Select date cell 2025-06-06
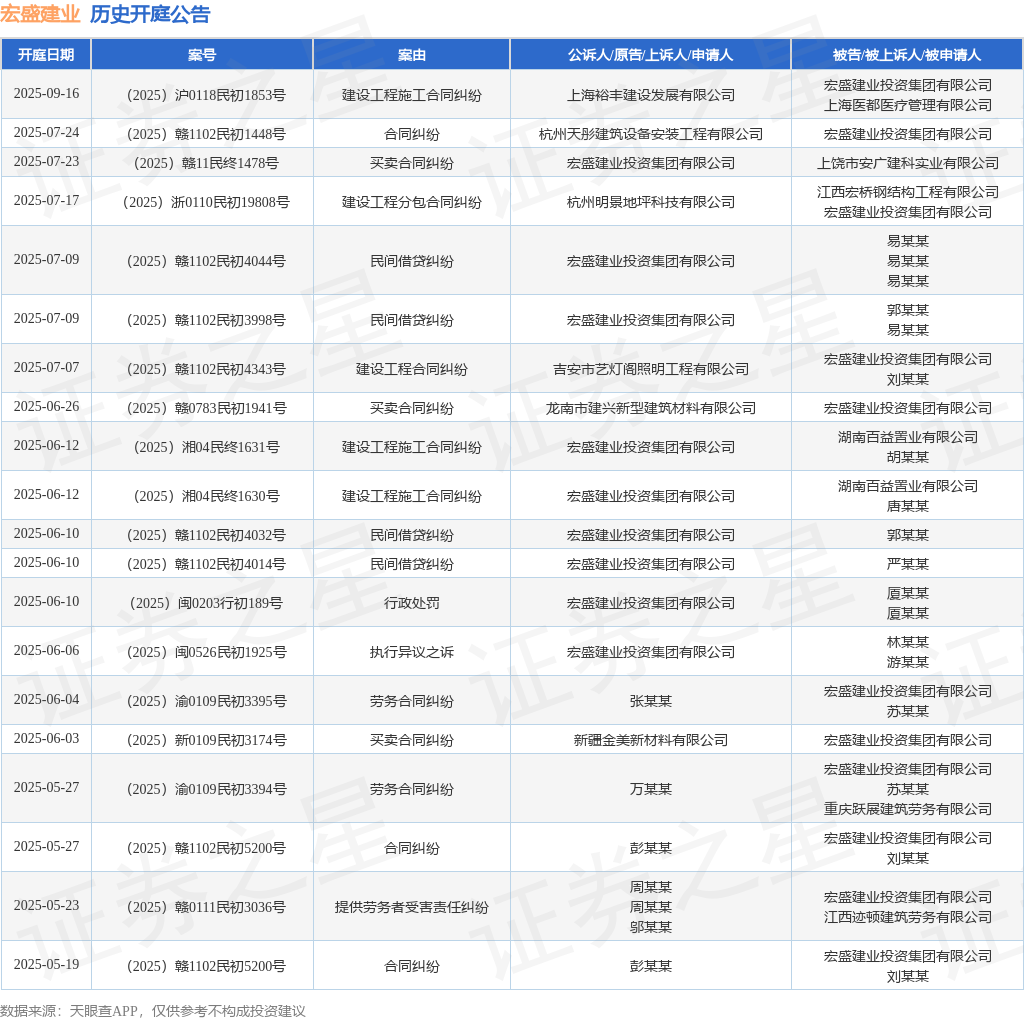The width and height of the screenshot is (1024, 1020). 46,650
